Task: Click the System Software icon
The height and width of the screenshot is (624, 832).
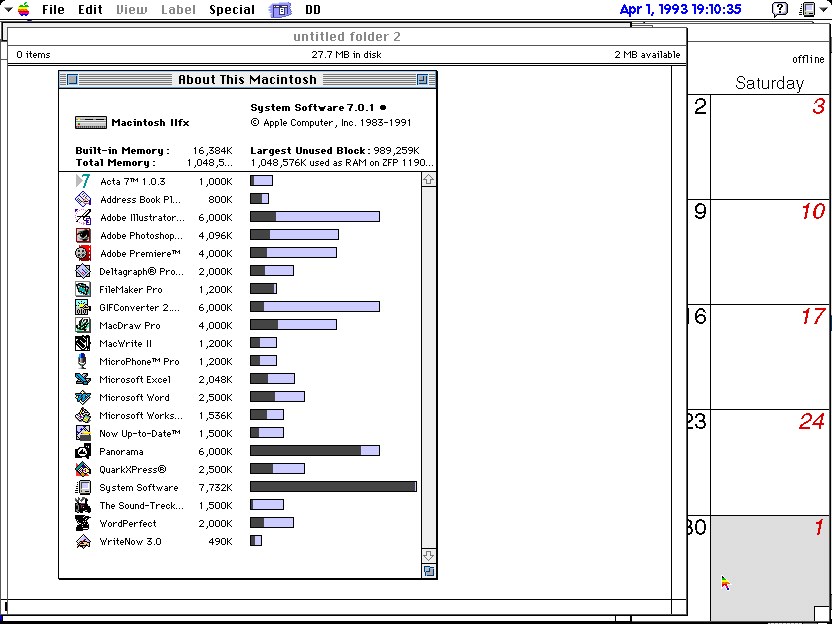Action: 83,488
